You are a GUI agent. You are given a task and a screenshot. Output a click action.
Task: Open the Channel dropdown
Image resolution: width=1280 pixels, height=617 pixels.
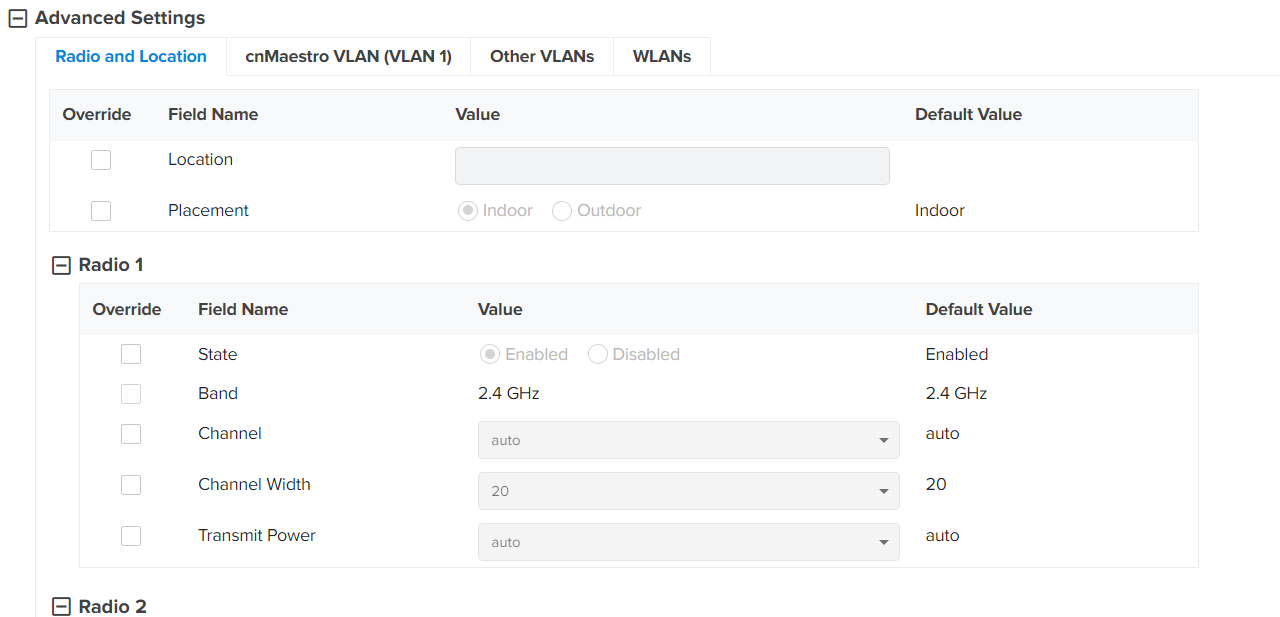tap(688, 440)
